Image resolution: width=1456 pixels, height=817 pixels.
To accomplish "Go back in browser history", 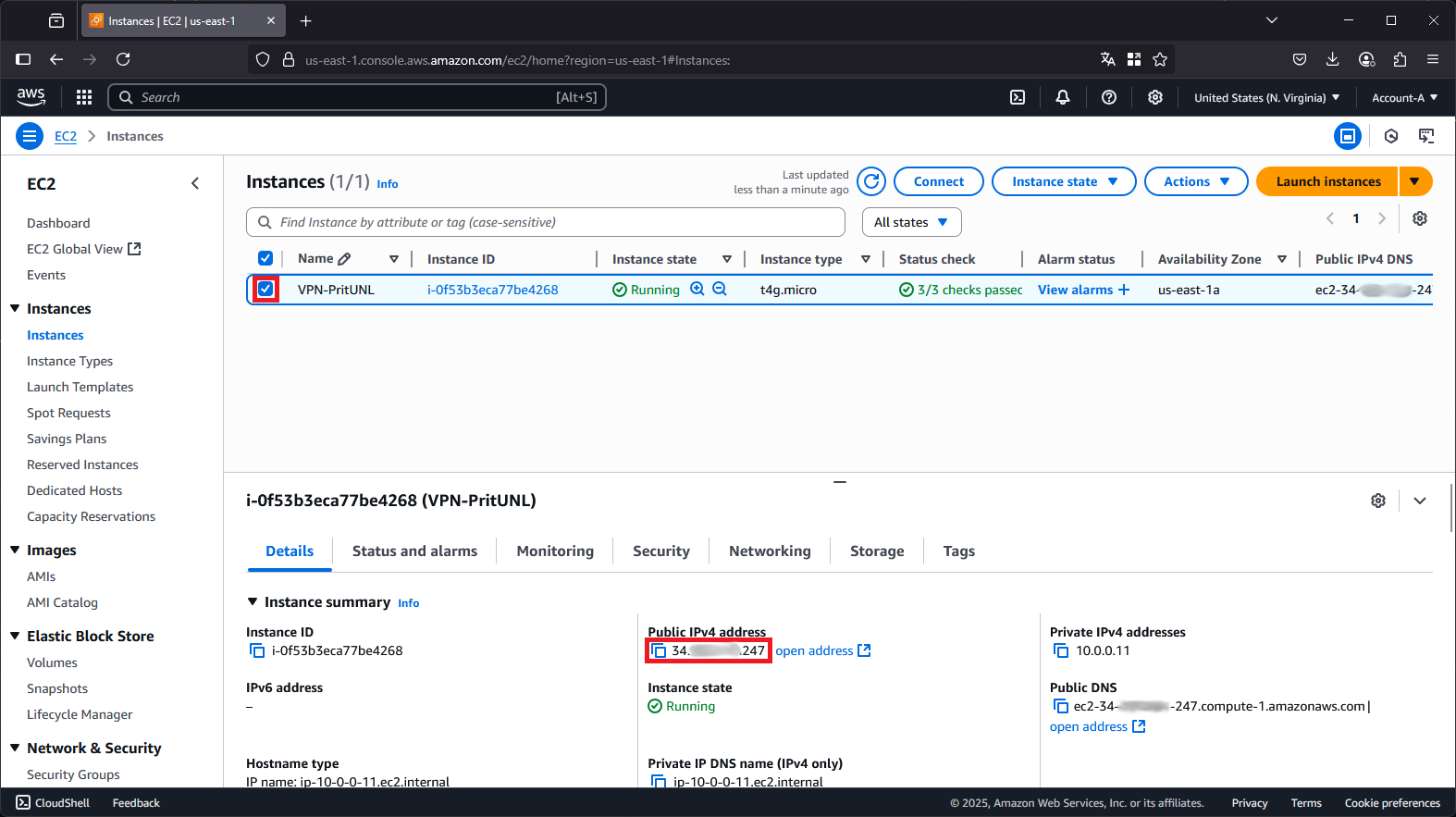I will click(56, 59).
